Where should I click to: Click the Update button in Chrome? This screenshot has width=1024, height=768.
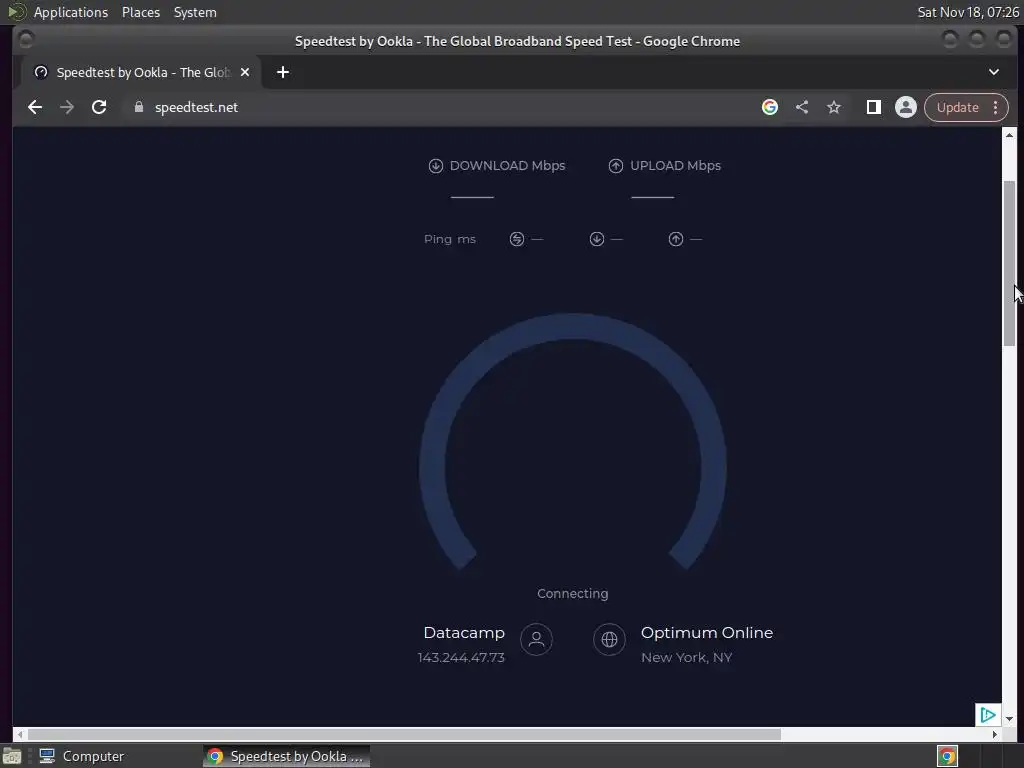957,107
